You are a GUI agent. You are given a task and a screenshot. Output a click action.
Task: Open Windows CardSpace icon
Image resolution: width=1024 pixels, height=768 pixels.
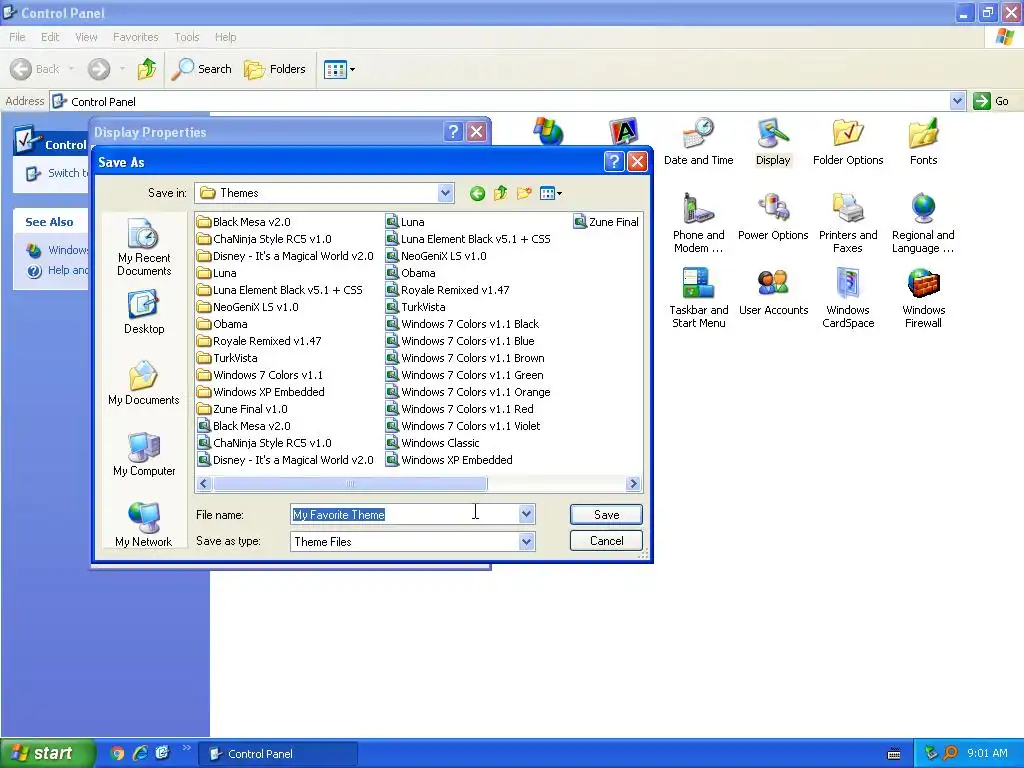click(x=848, y=298)
